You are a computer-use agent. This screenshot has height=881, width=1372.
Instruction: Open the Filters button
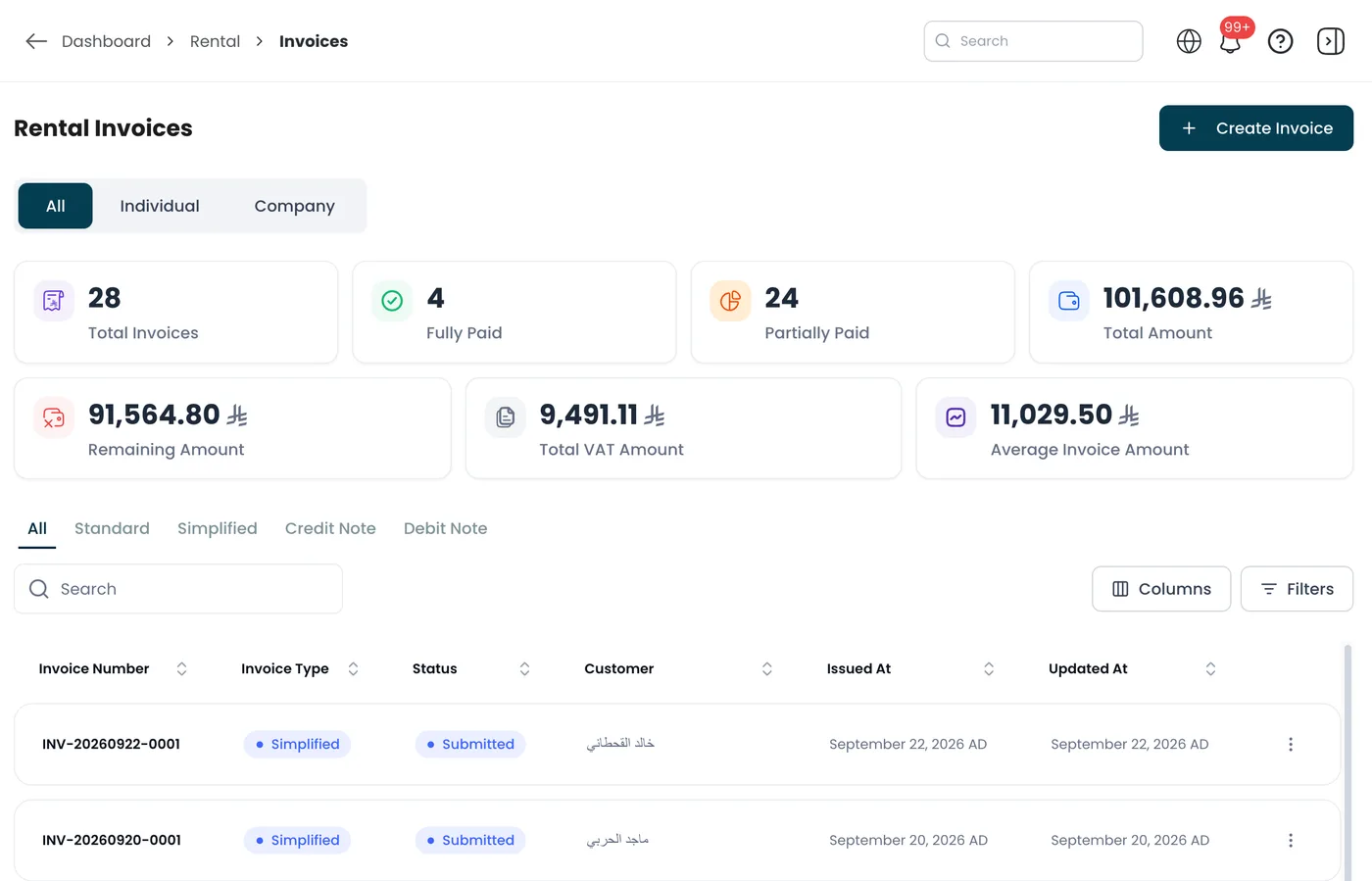1297,589
